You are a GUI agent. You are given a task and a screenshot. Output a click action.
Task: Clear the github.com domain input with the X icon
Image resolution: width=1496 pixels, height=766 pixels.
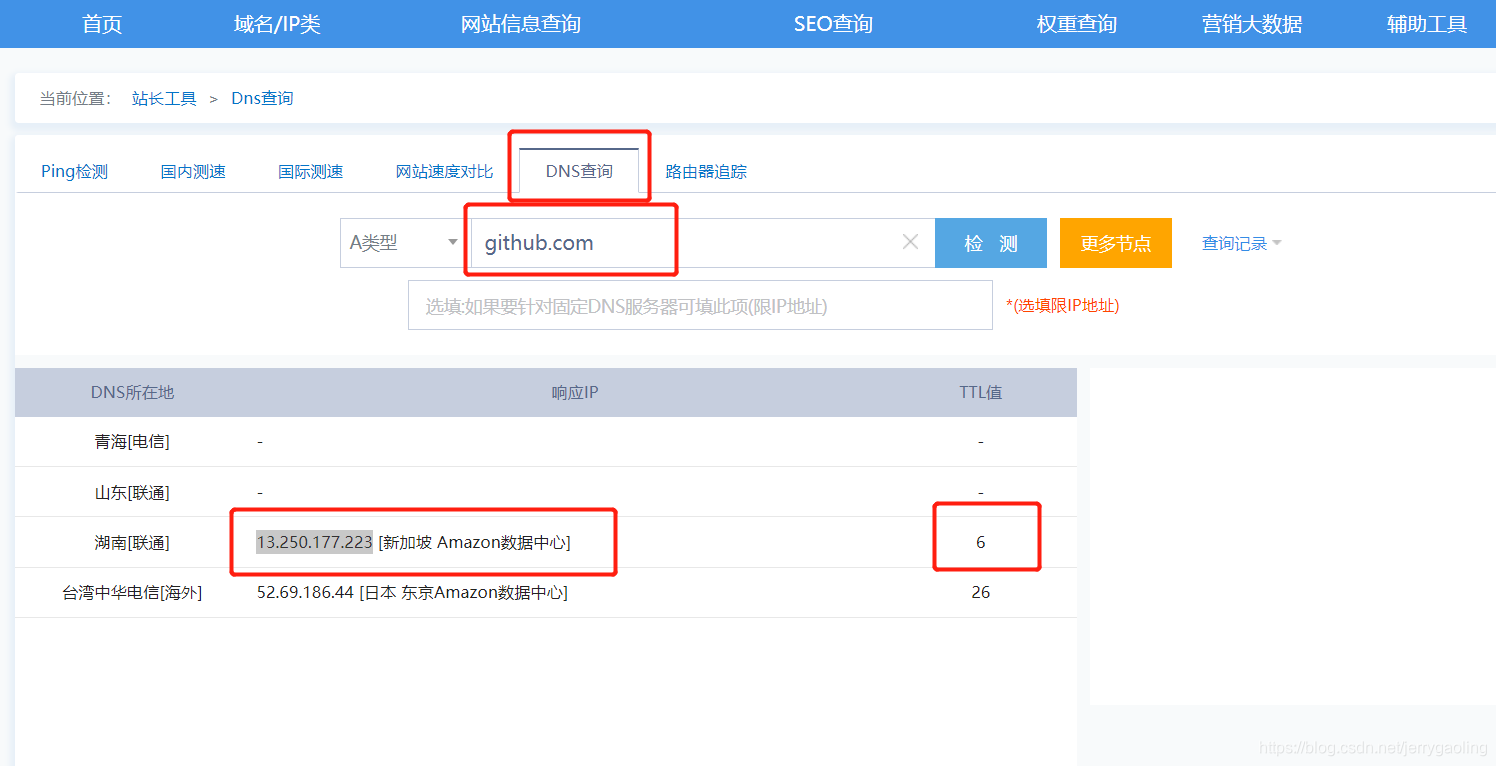coord(910,242)
